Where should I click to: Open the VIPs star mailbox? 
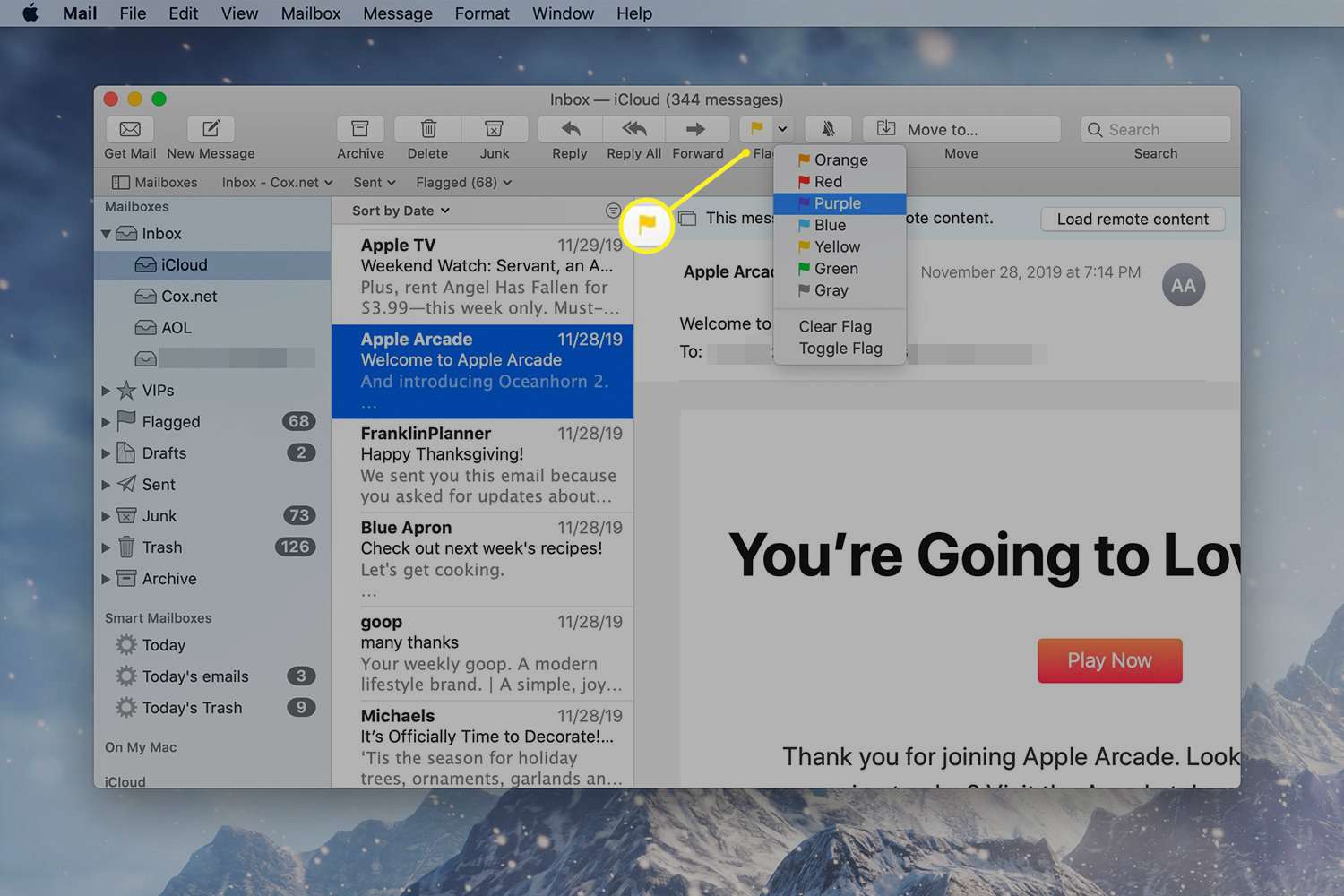[x=212, y=391]
